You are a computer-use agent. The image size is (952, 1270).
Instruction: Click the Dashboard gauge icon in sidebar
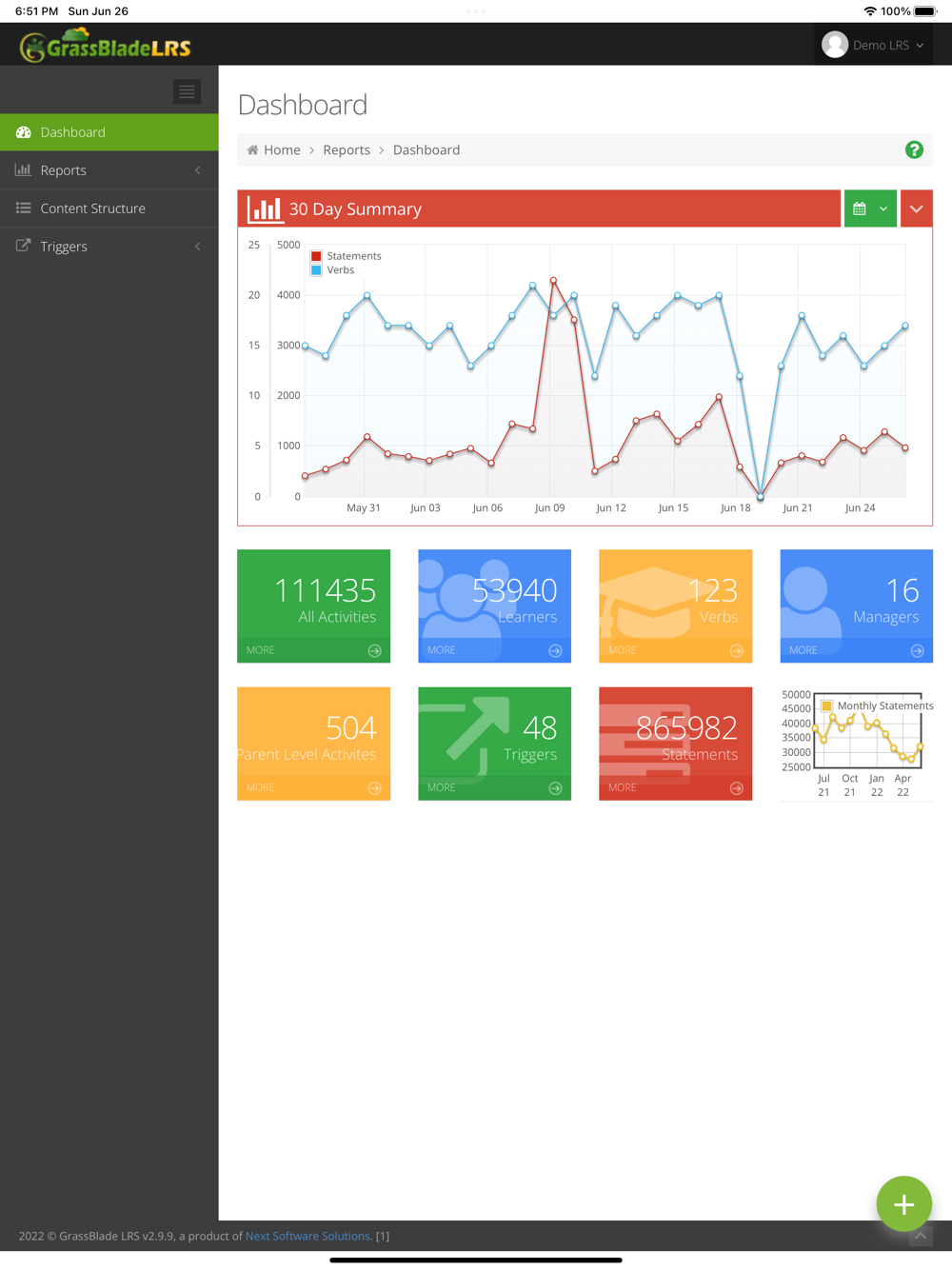(x=24, y=132)
